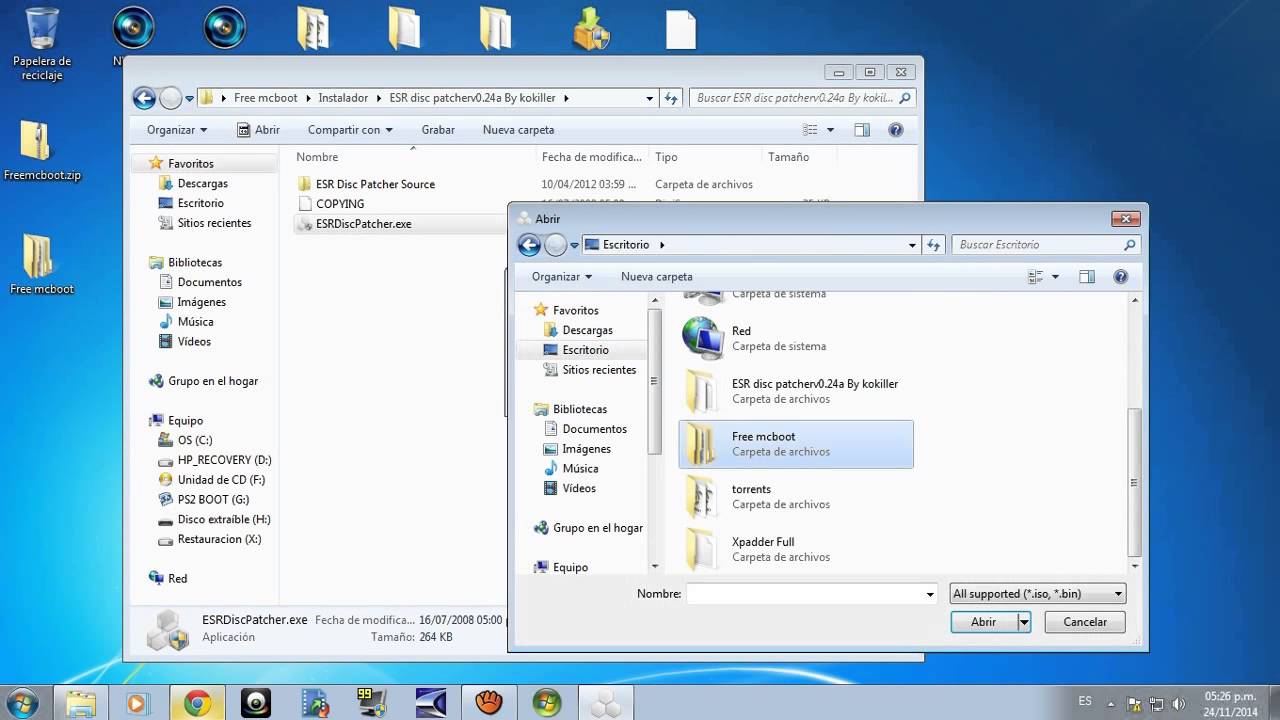Click ES language indicator in taskbar

coord(1085,702)
